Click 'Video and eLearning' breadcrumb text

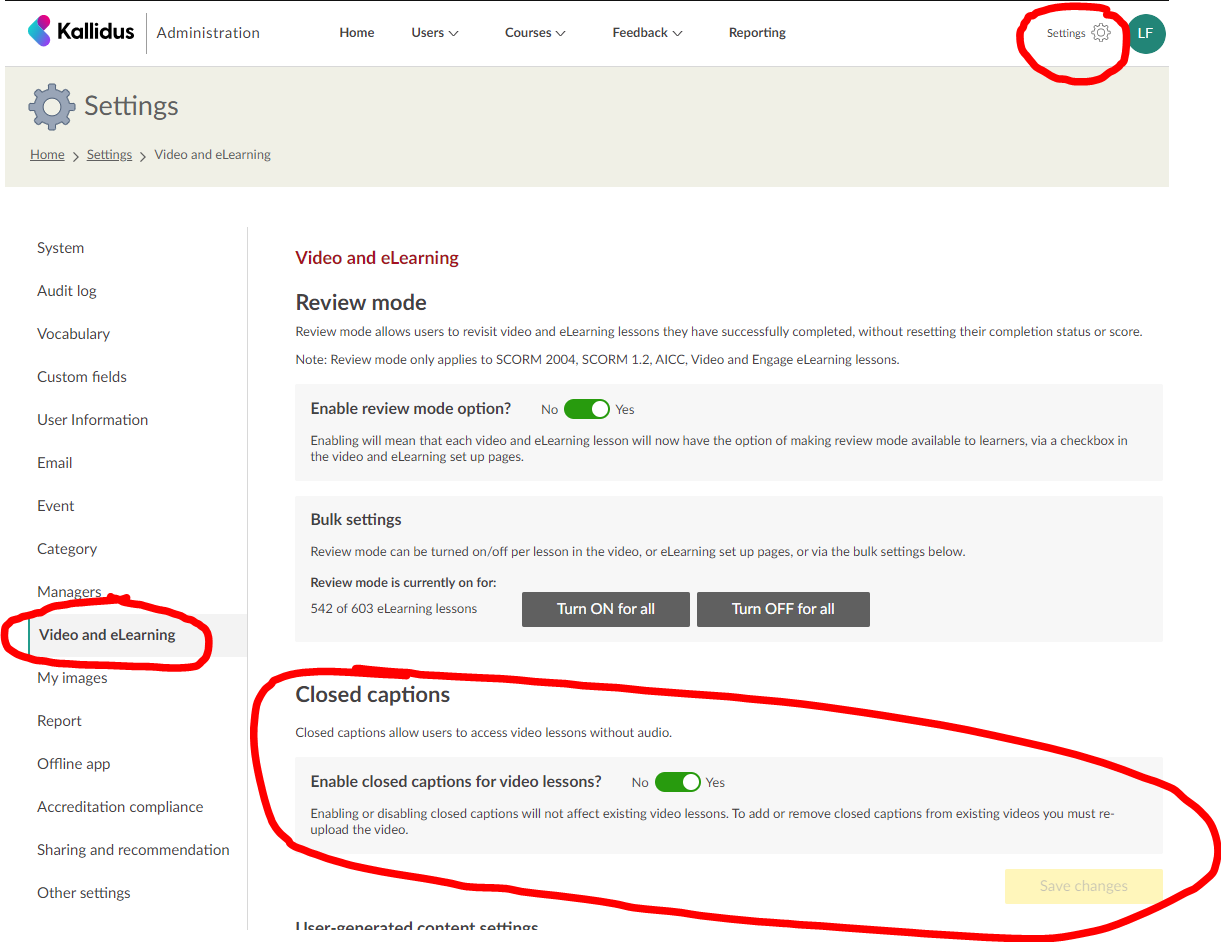tap(212, 155)
